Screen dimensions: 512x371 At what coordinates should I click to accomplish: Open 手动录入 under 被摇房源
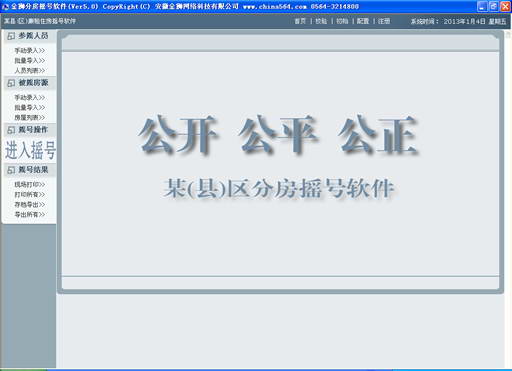pyautogui.click(x=30, y=98)
